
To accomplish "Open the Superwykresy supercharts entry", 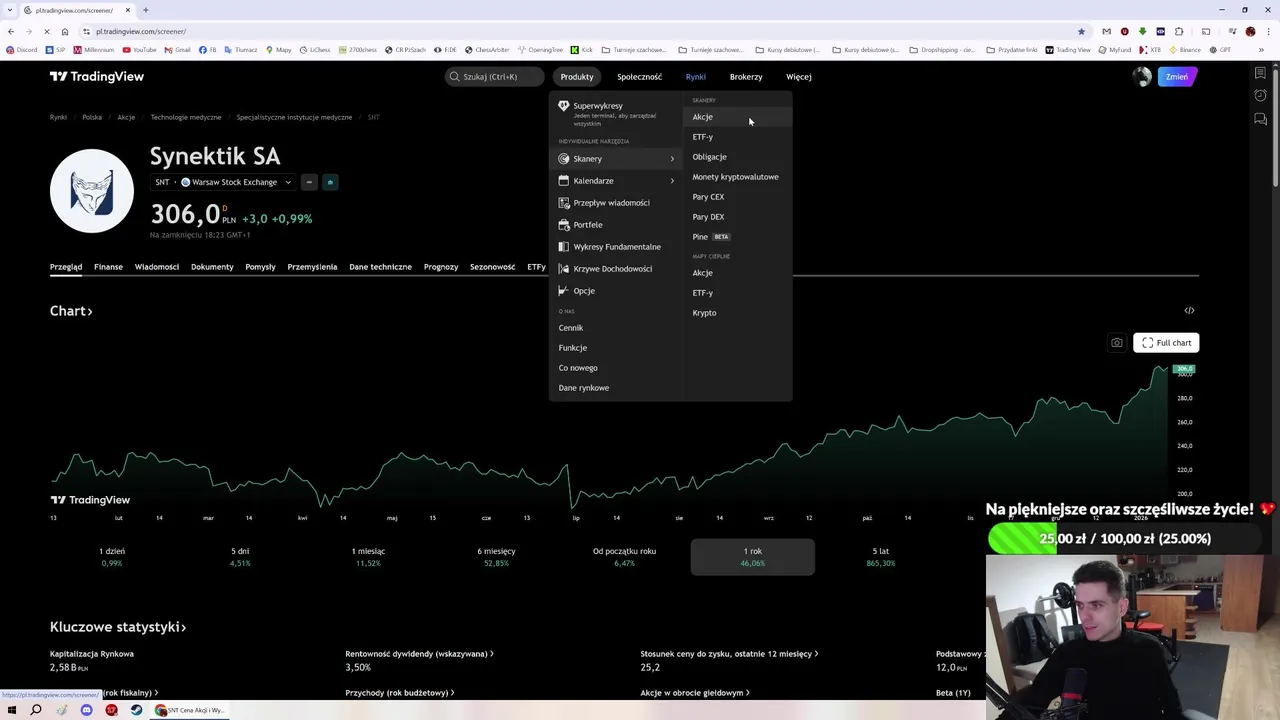I will 617,113.
